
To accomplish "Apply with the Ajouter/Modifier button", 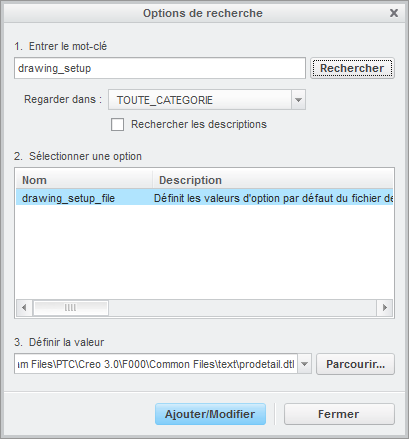I will [210, 414].
